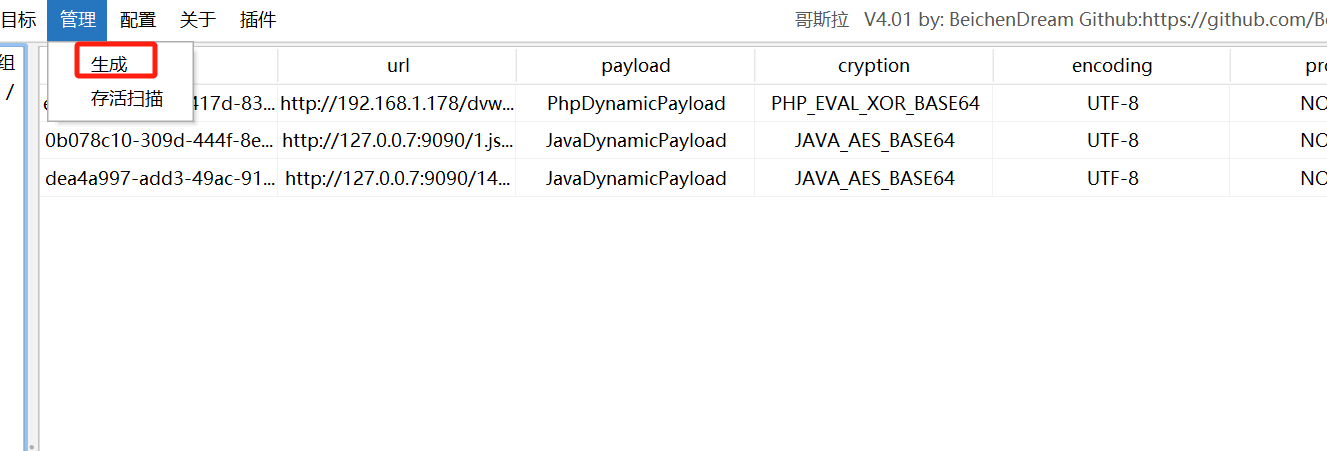Click UTF-8 encoding in the PhpDynamicPayload row

pos(1112,103)
